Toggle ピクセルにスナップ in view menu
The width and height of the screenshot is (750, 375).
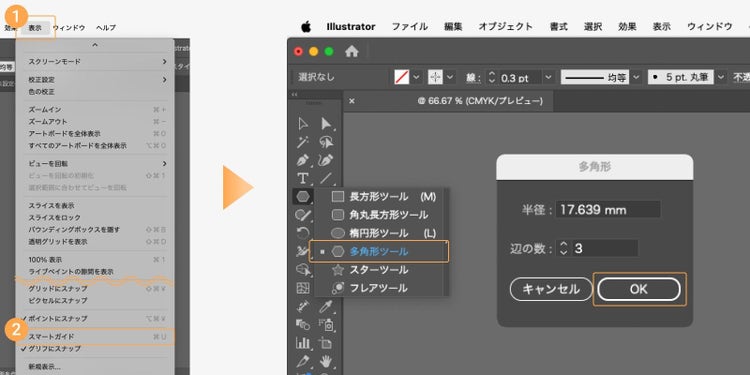(95, 301)
